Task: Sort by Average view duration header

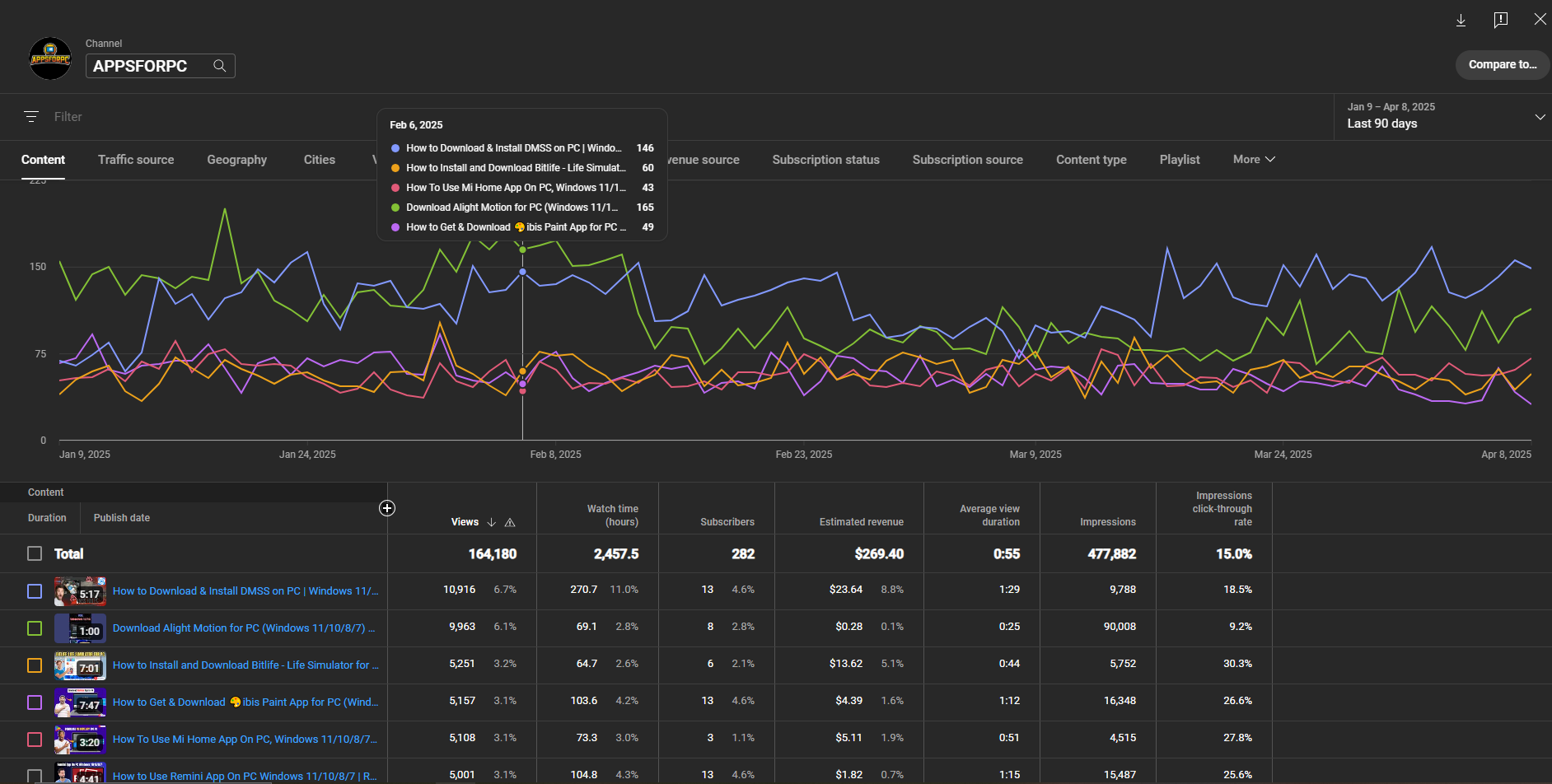Action: point(989,516)
